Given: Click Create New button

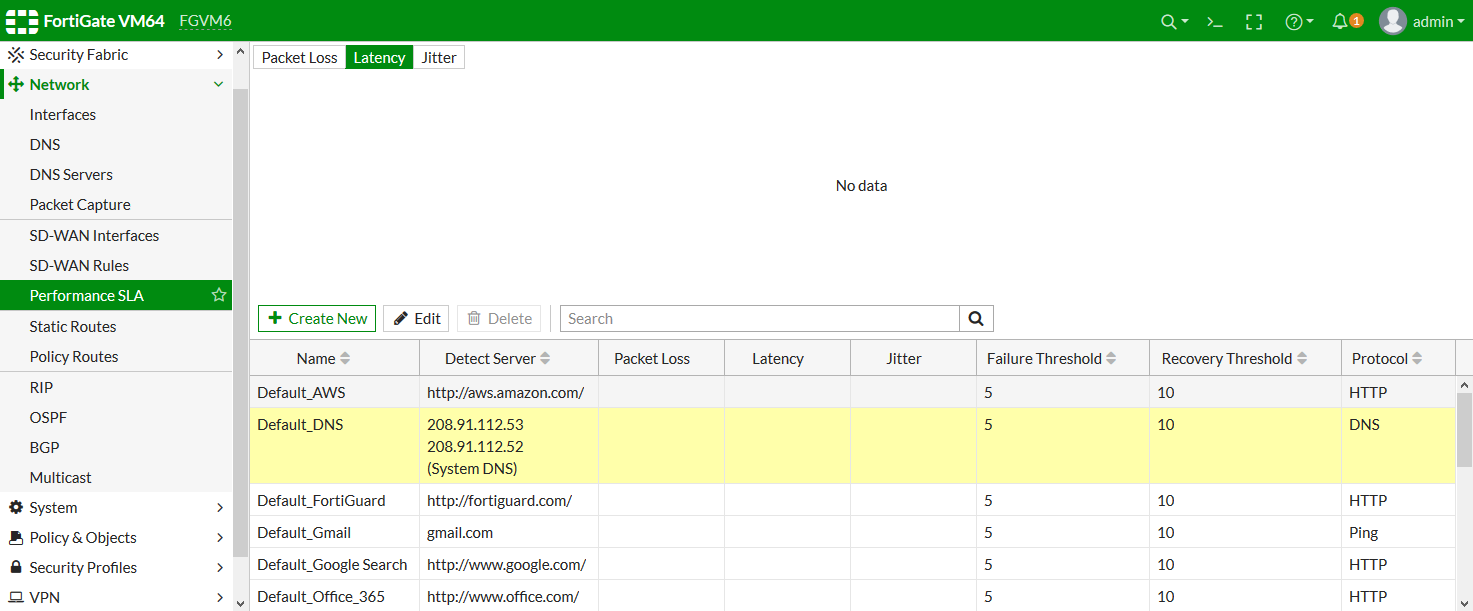Looking at the screenshot, I should point(317,319).
